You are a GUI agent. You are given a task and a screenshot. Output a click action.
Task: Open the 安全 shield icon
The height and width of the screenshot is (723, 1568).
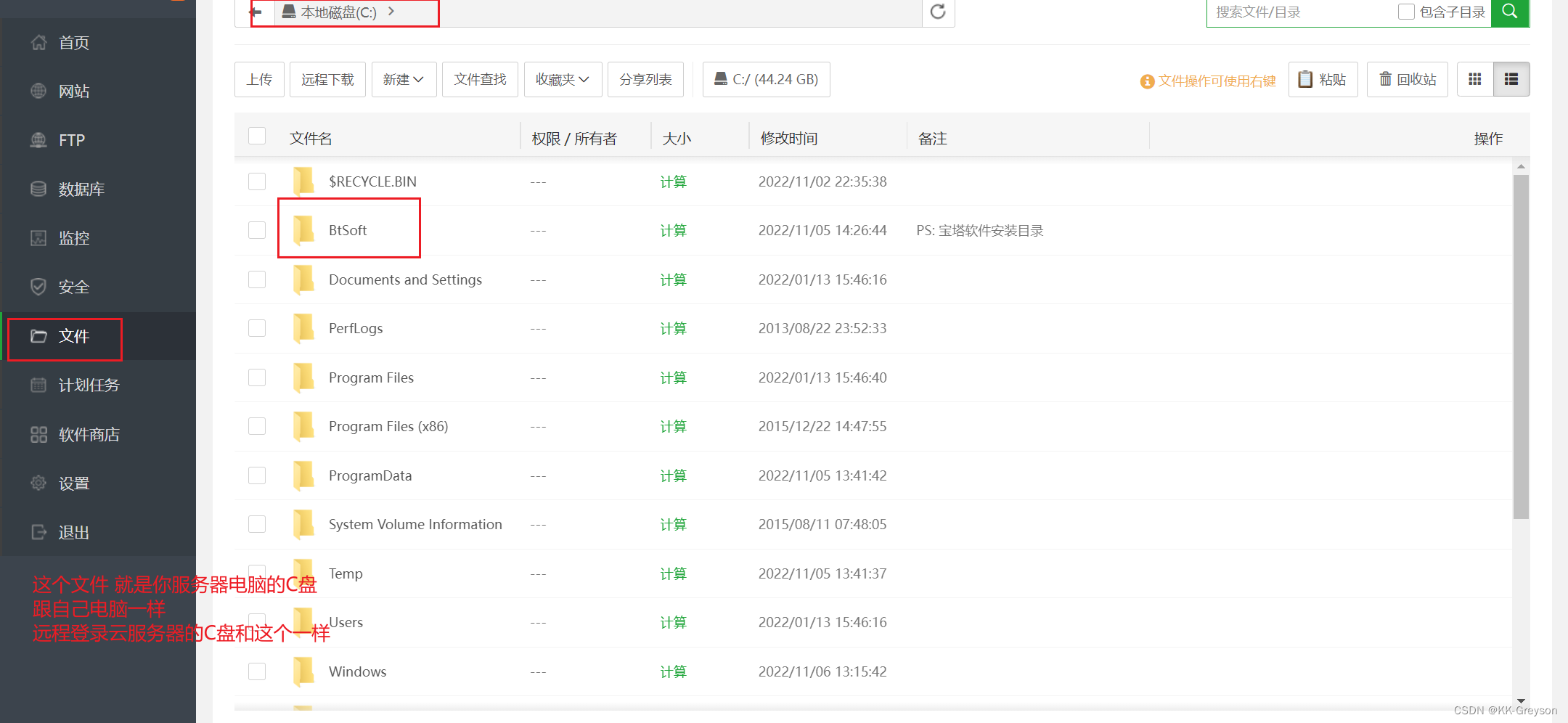[38, 287]
